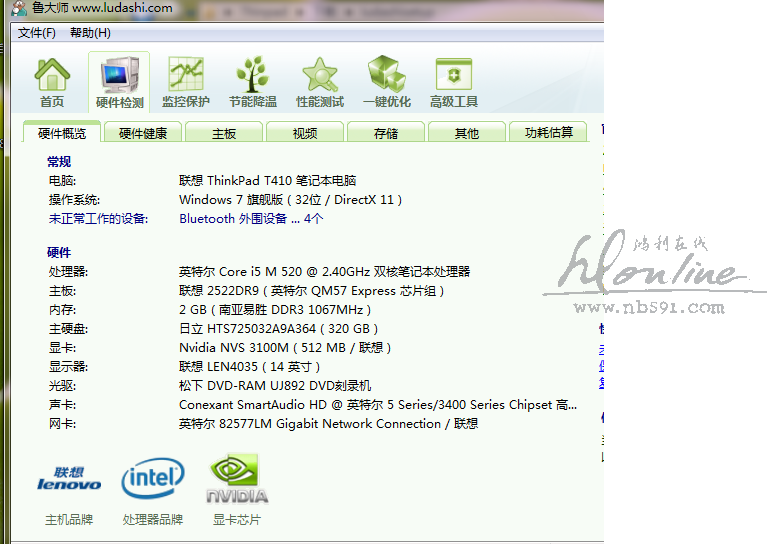
Task: Click the Intel processor brand logo
Action: 152,479
